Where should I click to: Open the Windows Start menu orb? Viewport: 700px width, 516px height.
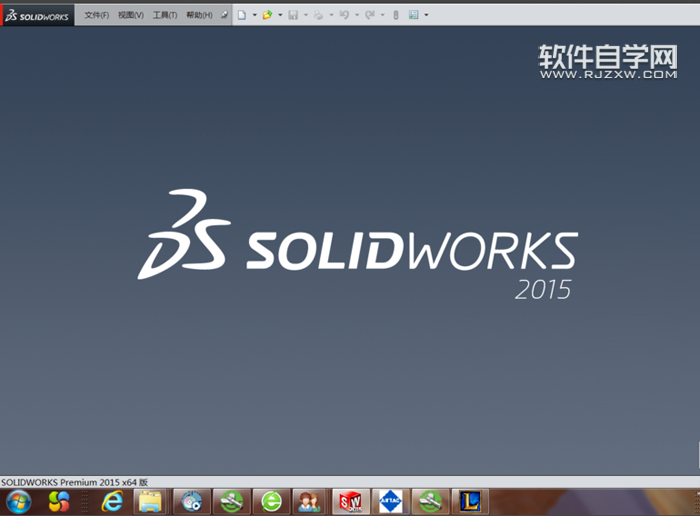click(19, 502)
